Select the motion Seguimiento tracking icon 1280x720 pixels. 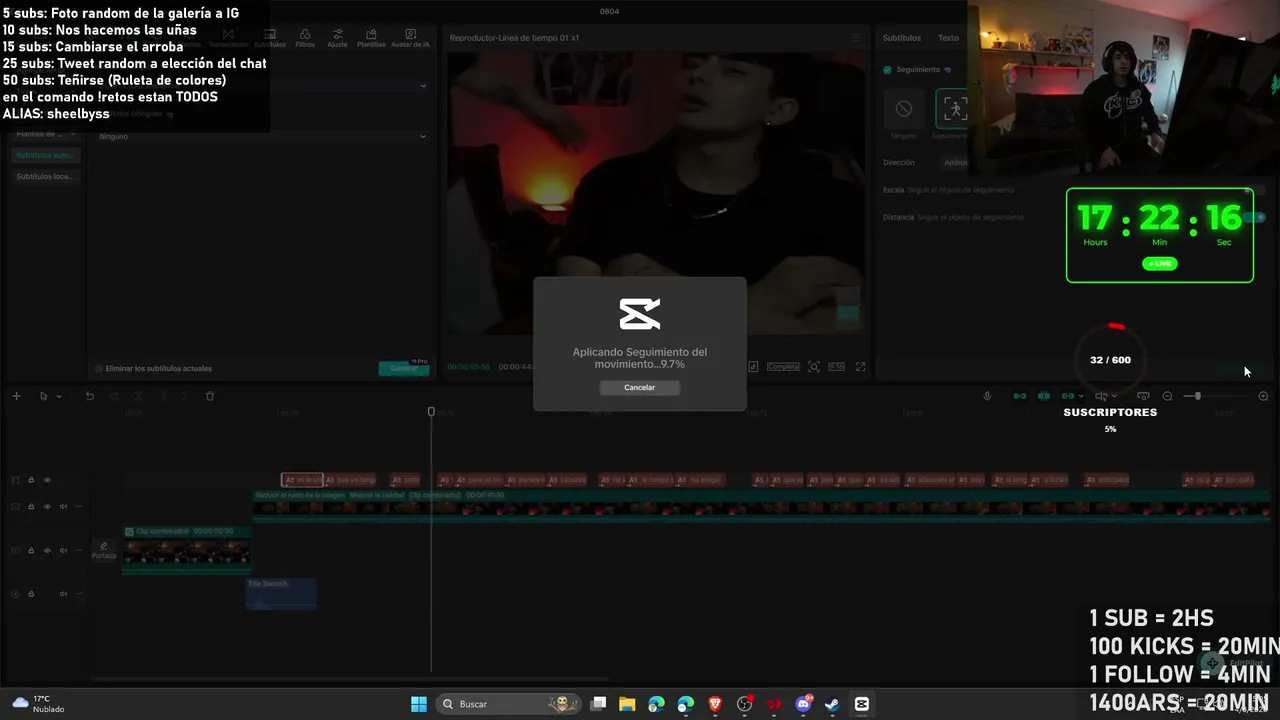[x=951, y=109]
